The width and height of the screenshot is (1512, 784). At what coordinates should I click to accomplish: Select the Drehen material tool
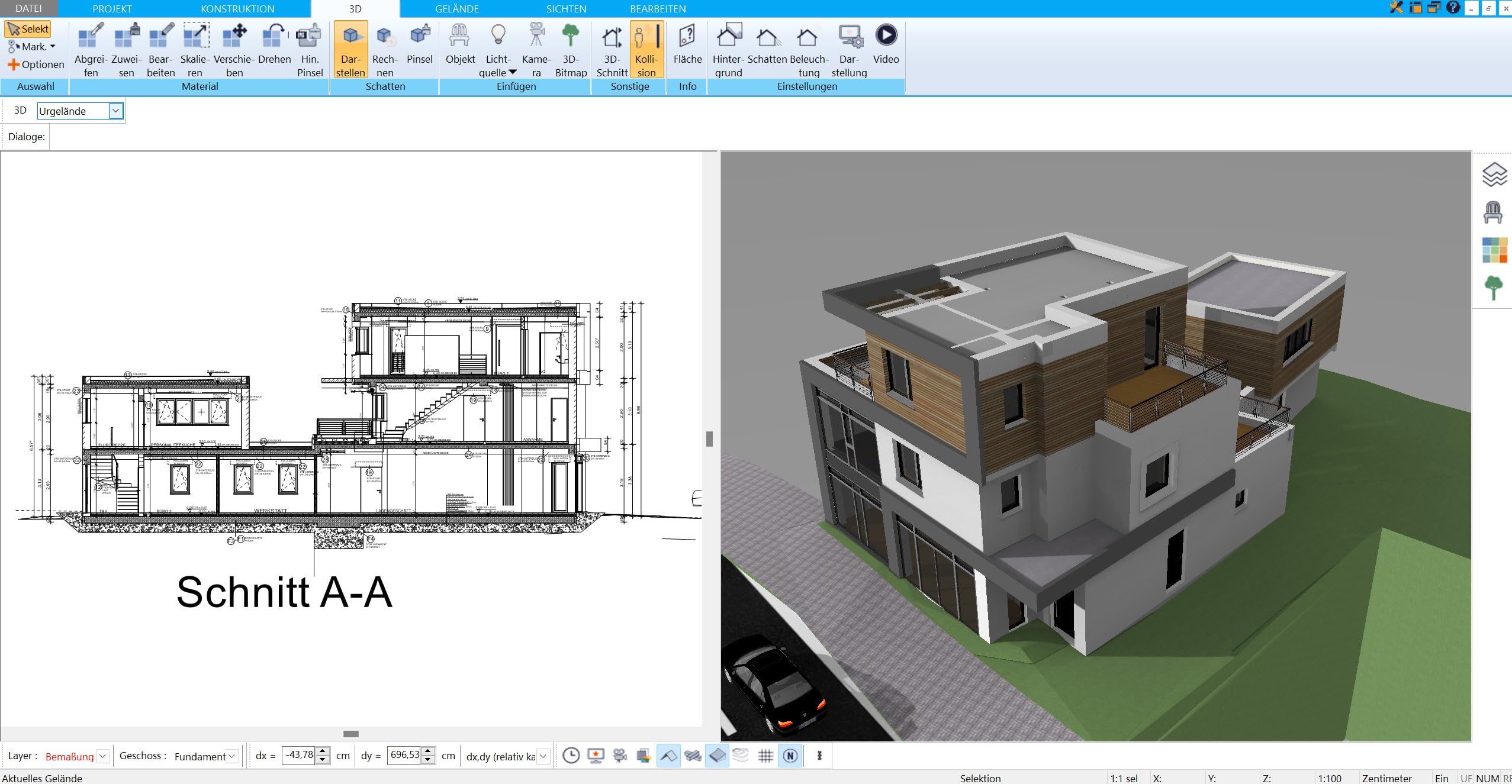[274, 44]
